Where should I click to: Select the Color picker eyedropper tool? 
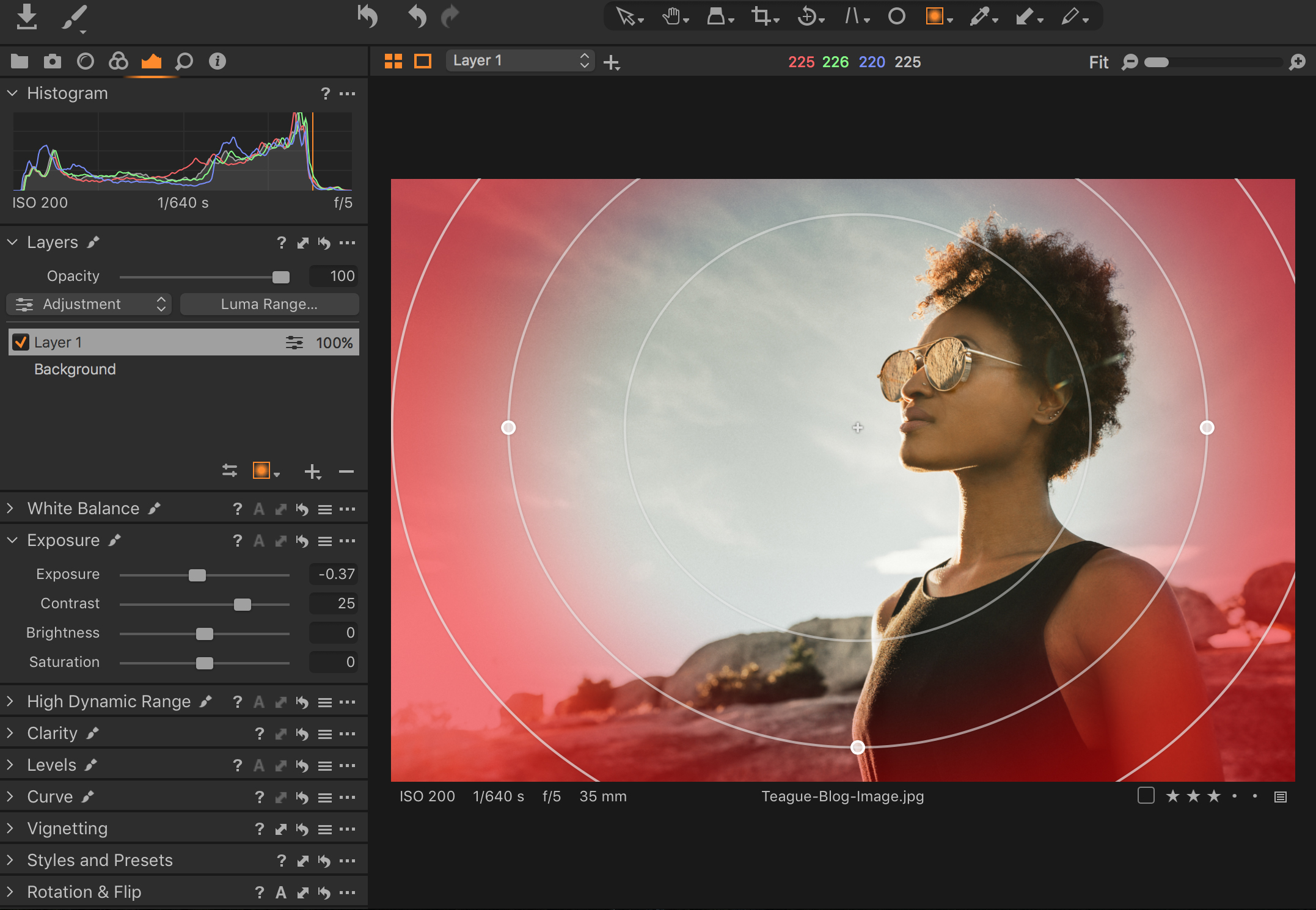(x=983, y=16)
